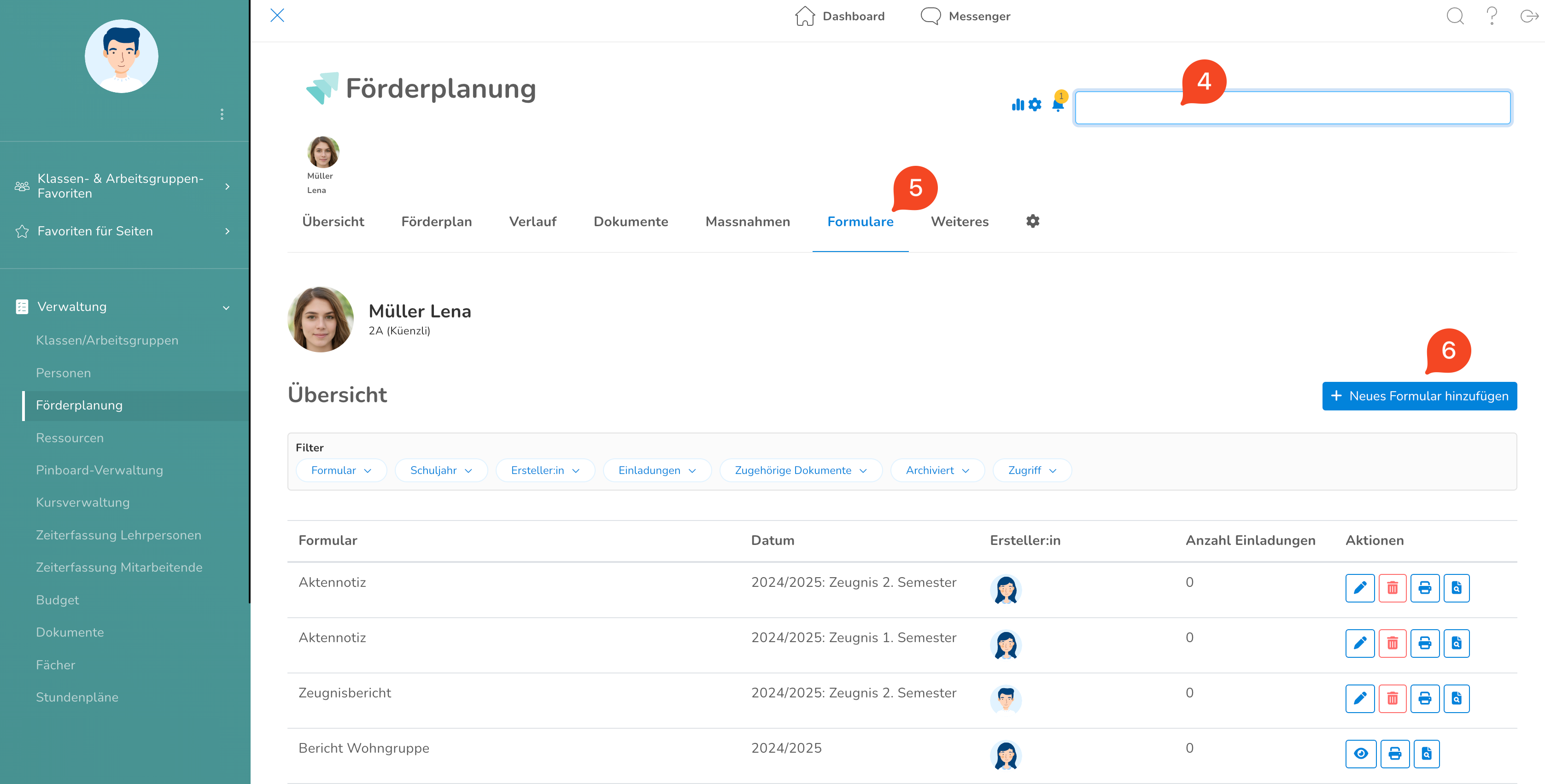Open document preview for first Aktennotiz
Screen dimensions: 1545x784
pyautogui.click(x=1456, y=588)
